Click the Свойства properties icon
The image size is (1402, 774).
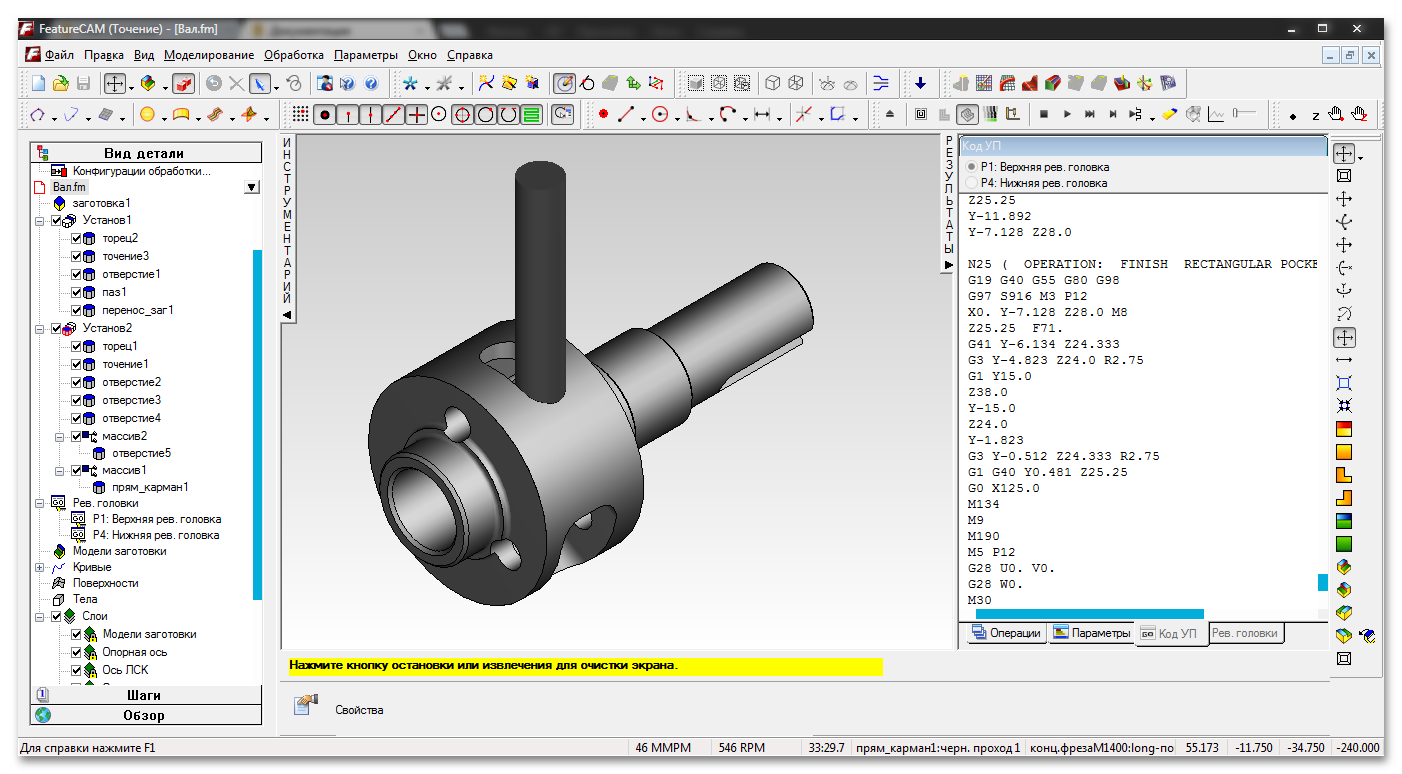[x=305, y=707]
